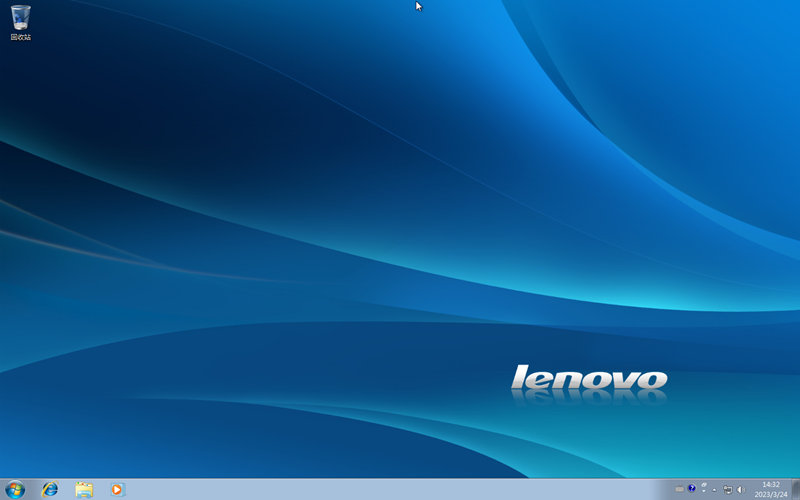Show hidden system tray icons

[714, 490]
